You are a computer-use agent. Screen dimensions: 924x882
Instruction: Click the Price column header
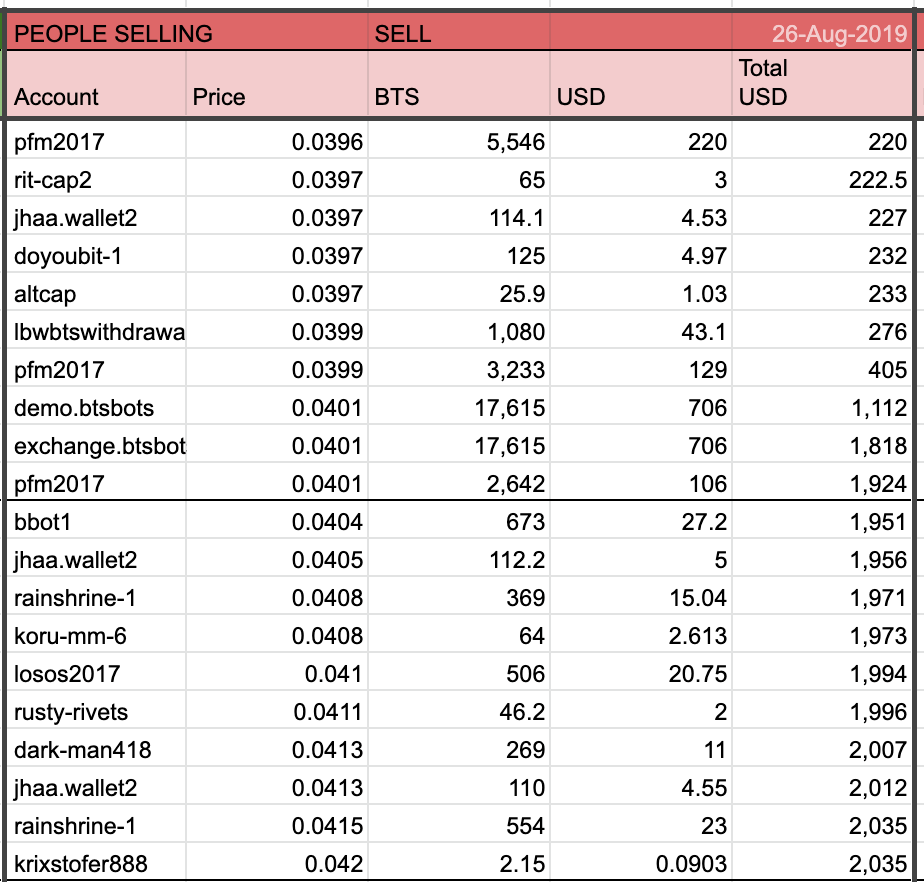[218, 97]
